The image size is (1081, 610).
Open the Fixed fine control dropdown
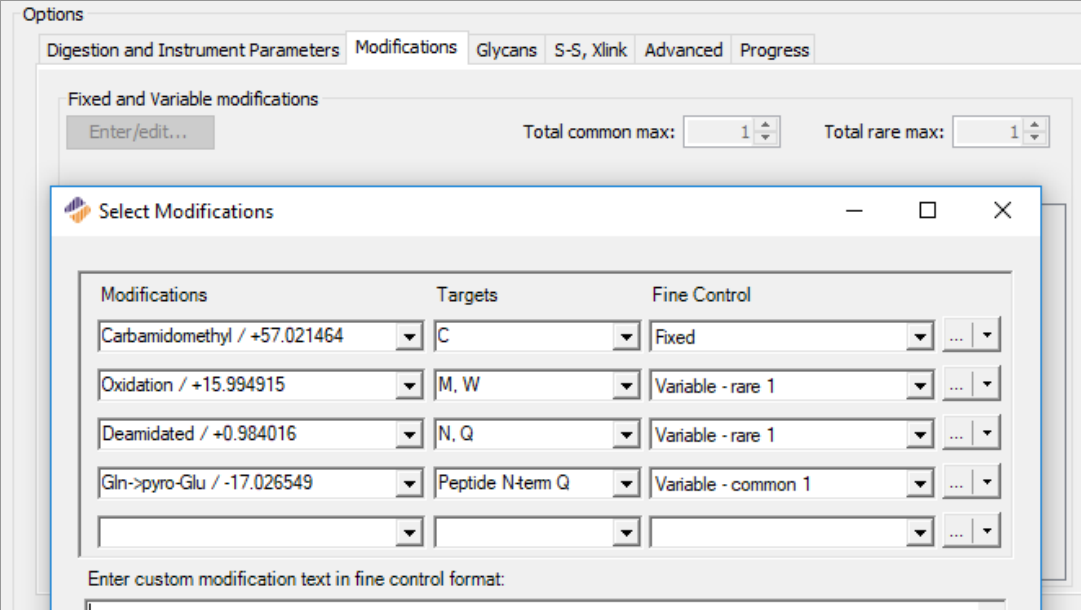point(921,337)
